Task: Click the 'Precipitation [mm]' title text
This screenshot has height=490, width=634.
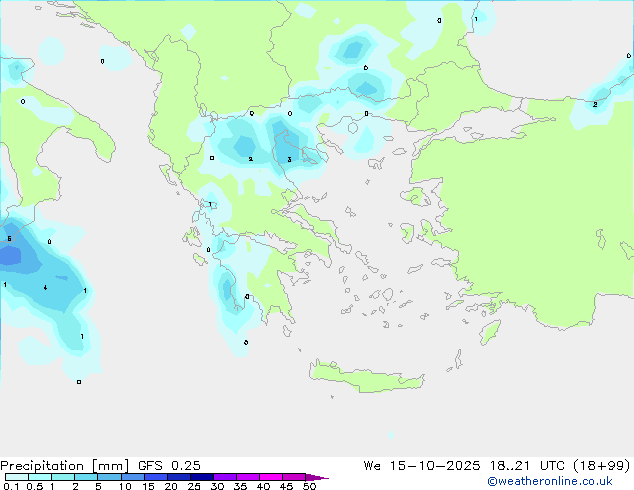Action: click(64, 466)
